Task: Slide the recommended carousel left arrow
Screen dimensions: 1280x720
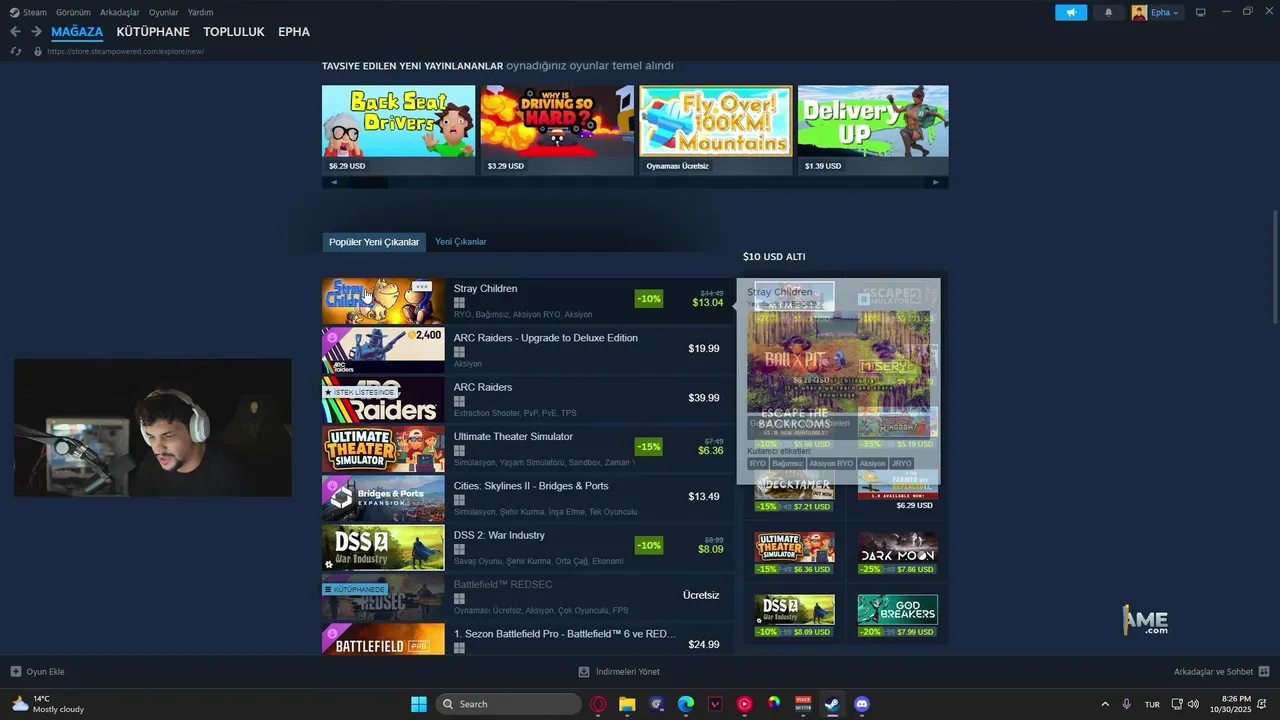Action: point(333,182)
